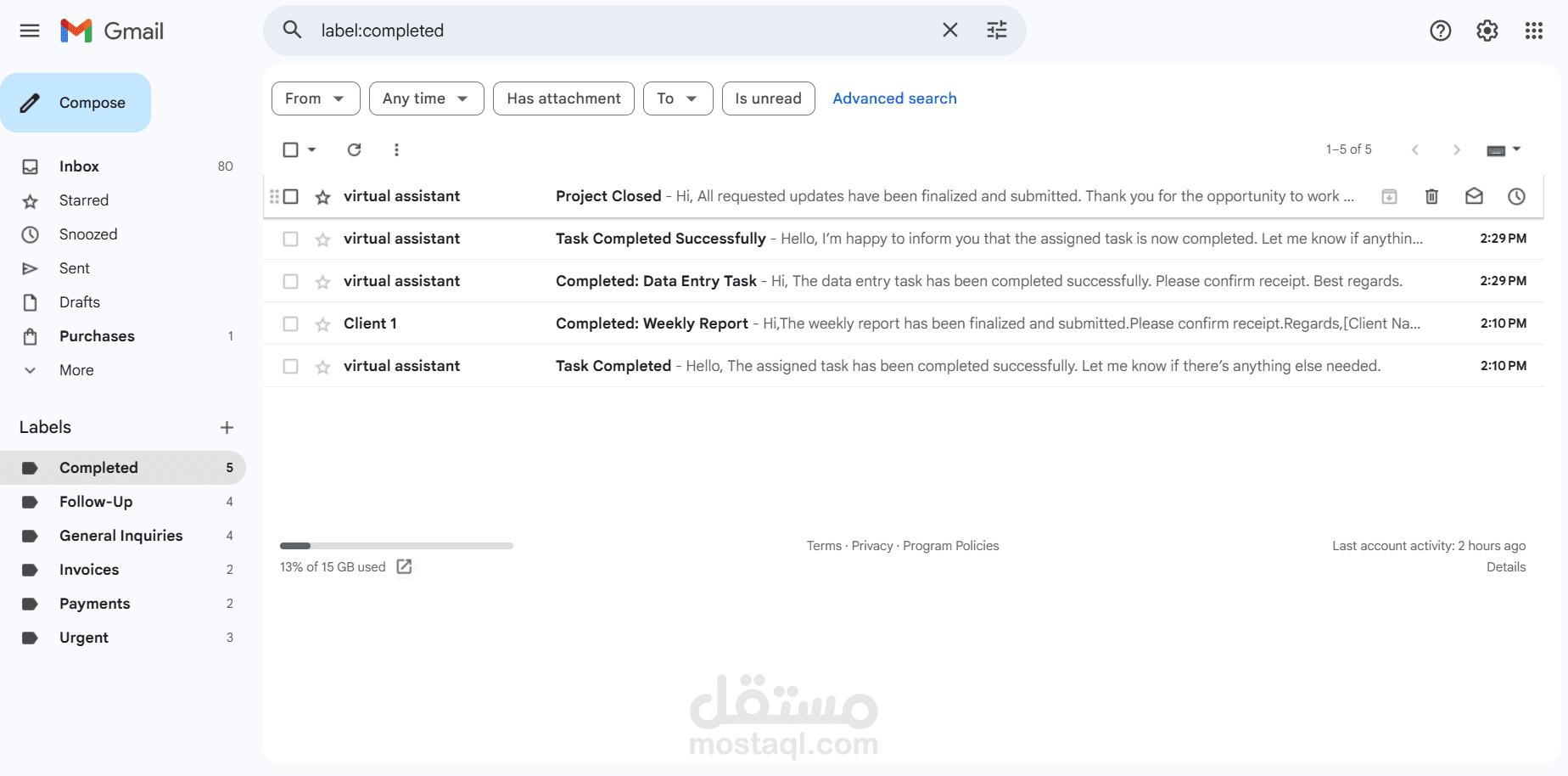This screenshot has height=776, width=1568.
Task: Open the Support help icon
Action: [1441, 31]
